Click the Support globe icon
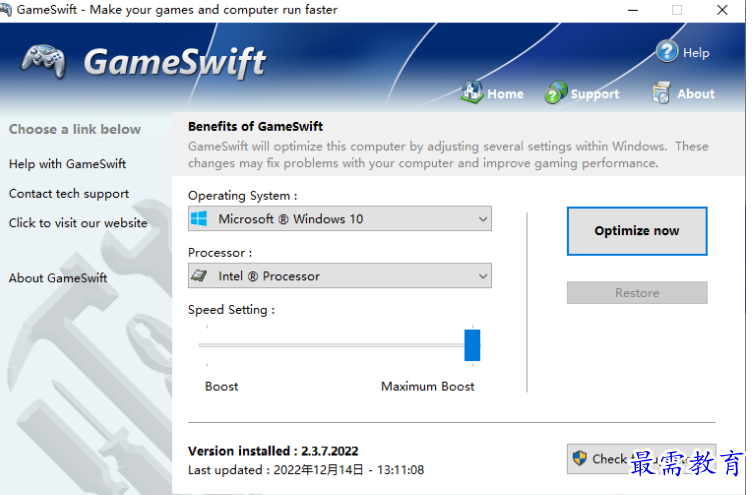 pyautogui.click(x=555, y=93)
